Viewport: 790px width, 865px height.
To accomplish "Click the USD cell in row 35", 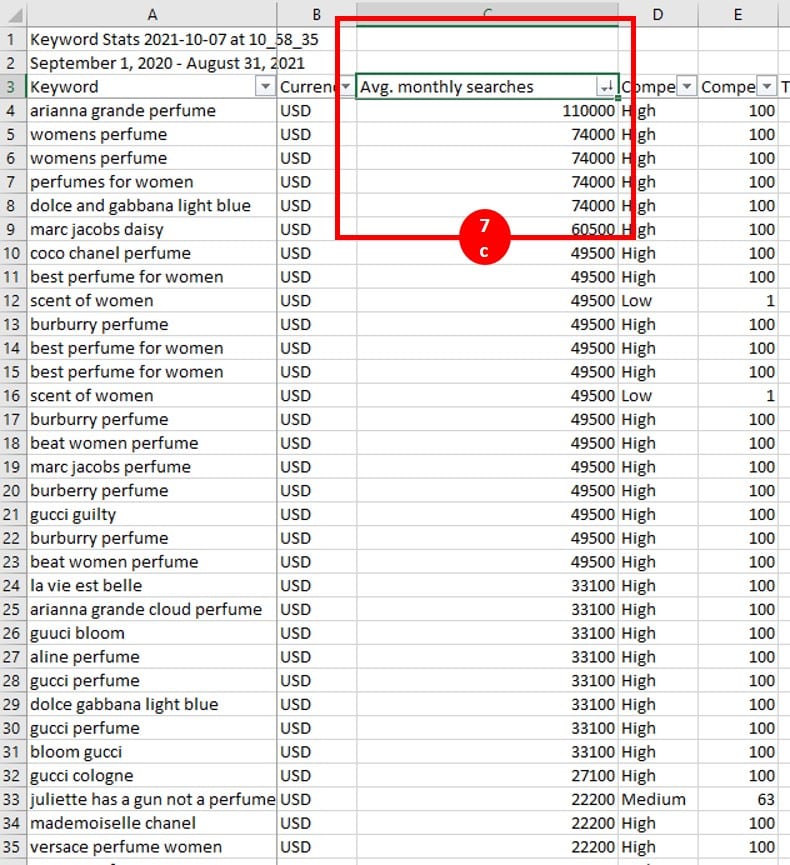I will 317,847.
